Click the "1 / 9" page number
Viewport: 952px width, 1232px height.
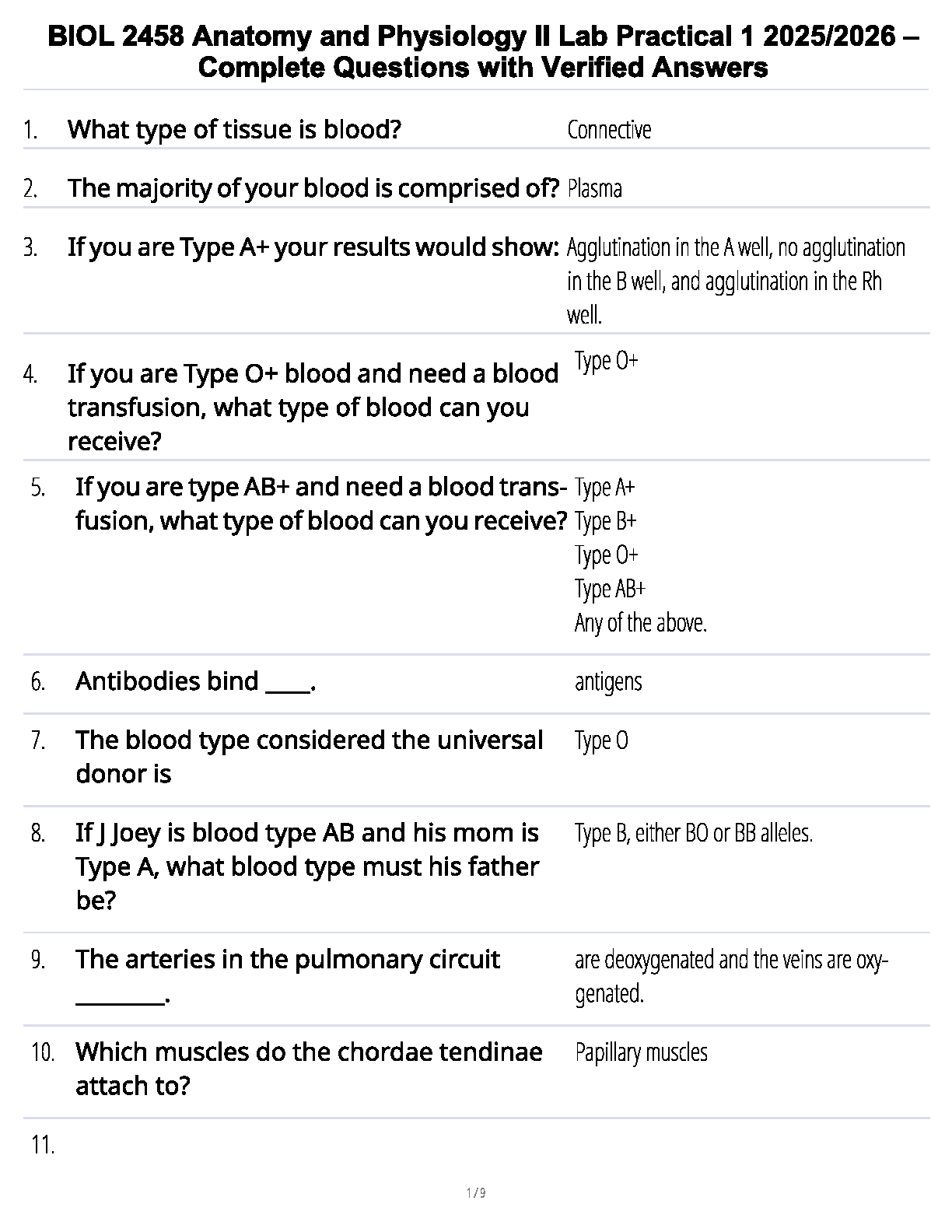(476, 1193)
